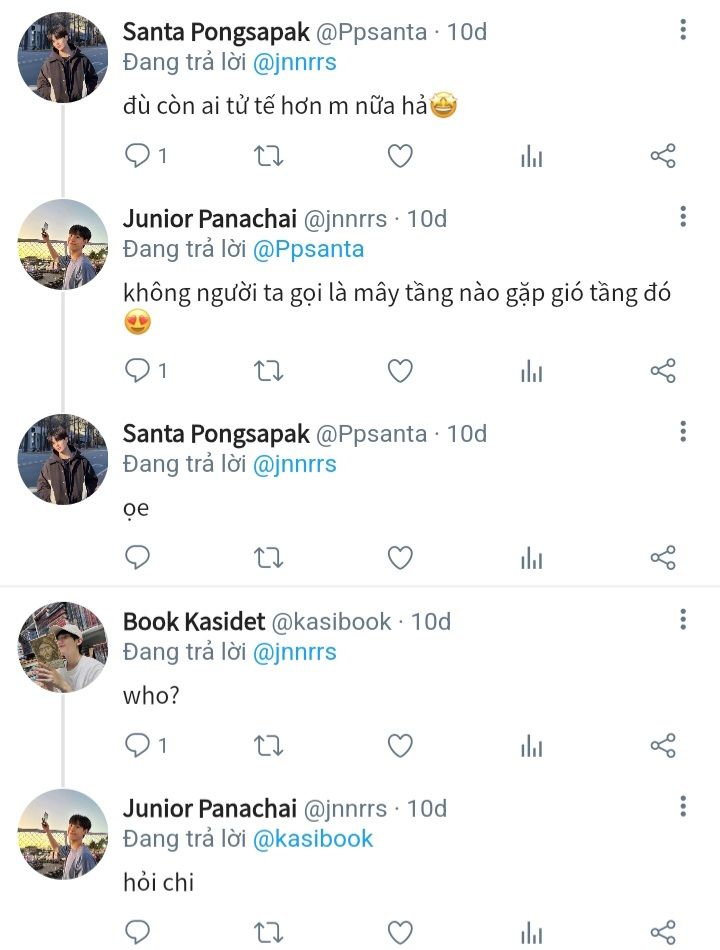The width and height of the screenshot is (720, 950).
Task: Open Book Kasidet's profile picture
Action: point(62,647)
